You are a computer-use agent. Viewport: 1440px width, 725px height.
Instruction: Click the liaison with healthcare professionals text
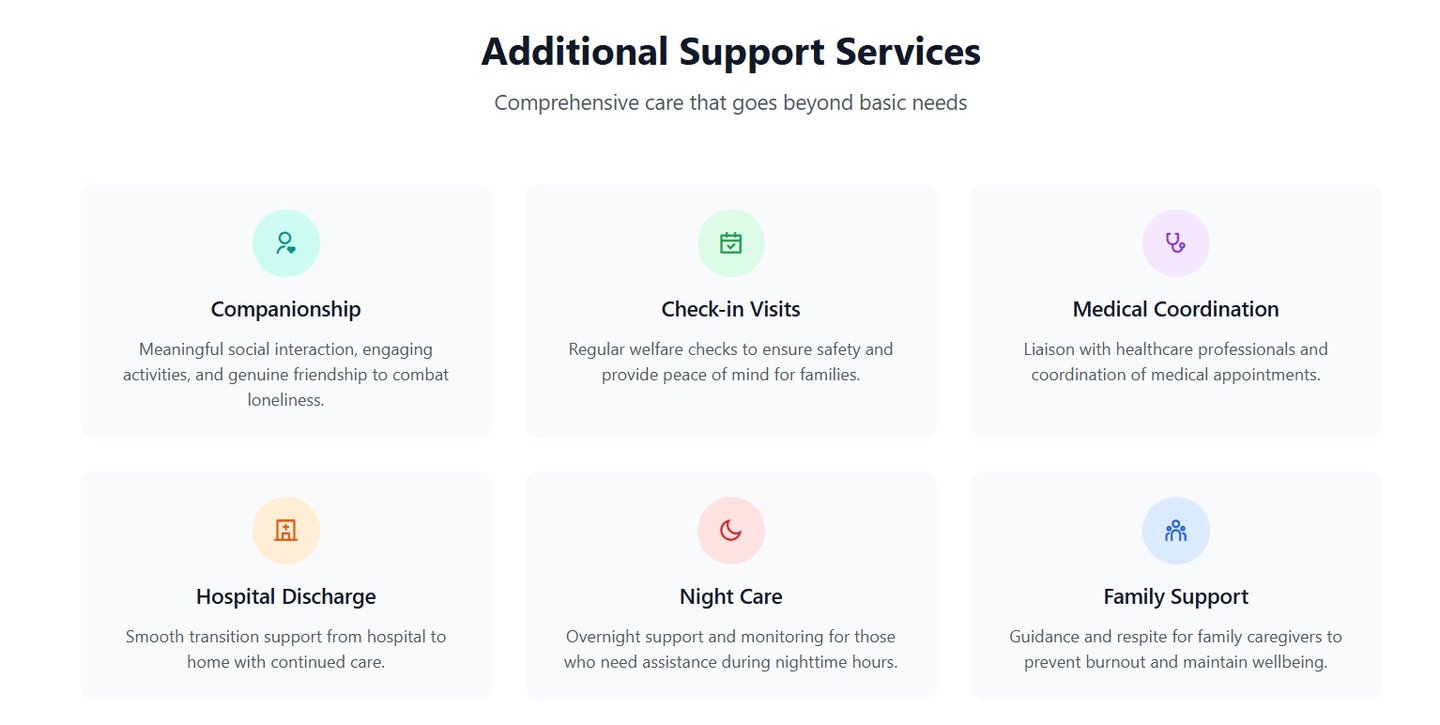1176,362
